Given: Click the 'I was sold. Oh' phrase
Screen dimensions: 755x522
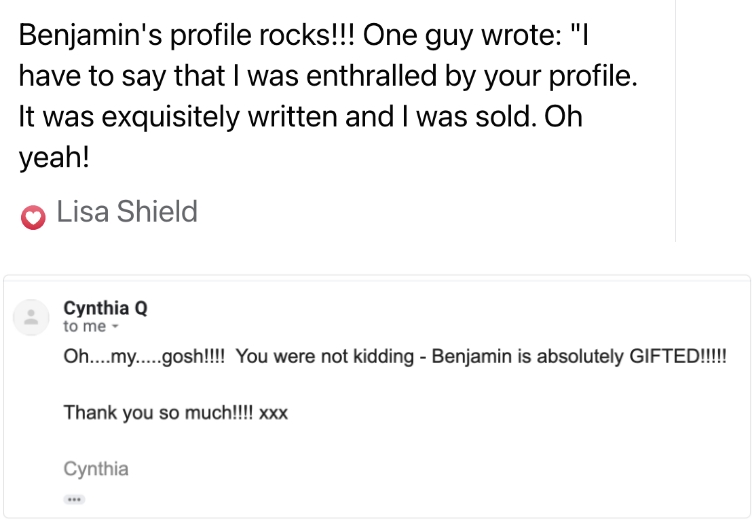Looking at the screenshot, I should point(492,117).
